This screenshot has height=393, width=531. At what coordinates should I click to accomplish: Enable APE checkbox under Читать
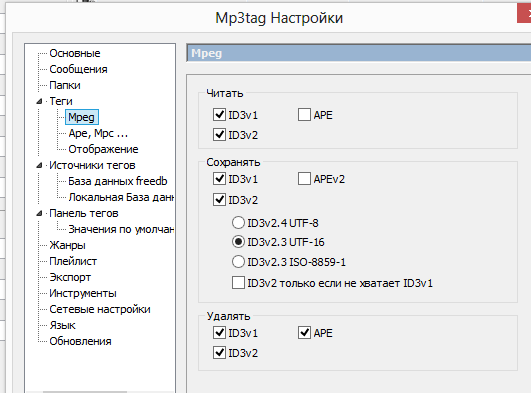(304, 115)
